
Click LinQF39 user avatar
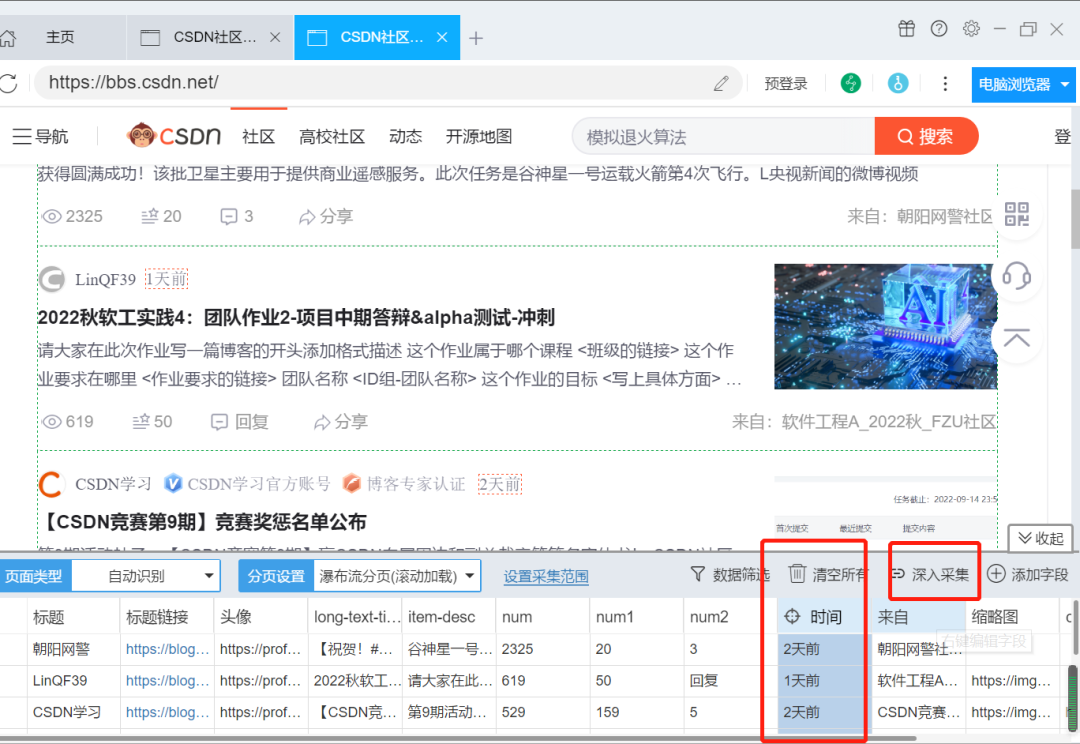[52, 279]
